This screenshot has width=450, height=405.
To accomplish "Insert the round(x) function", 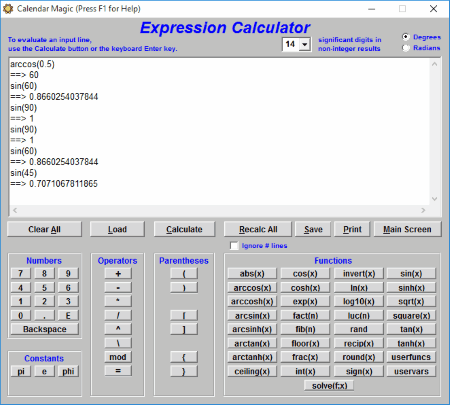I will pos(359,357).
